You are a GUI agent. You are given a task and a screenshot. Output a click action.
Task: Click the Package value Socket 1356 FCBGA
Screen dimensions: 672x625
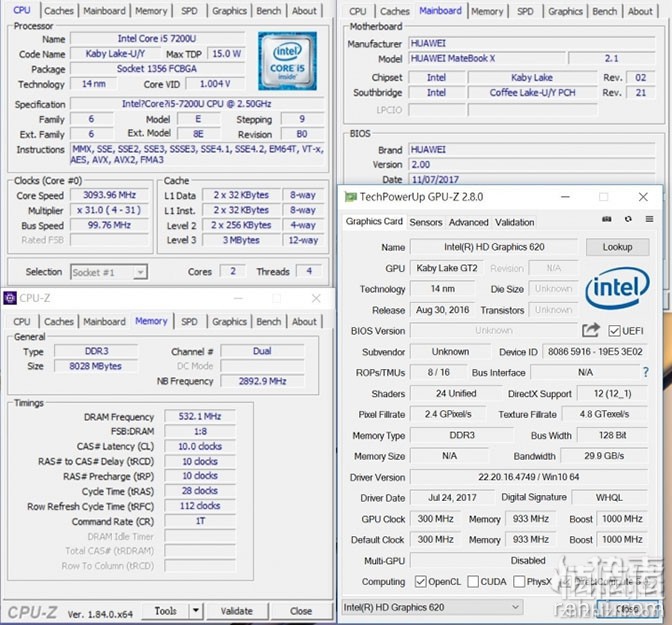coord(157,69)
